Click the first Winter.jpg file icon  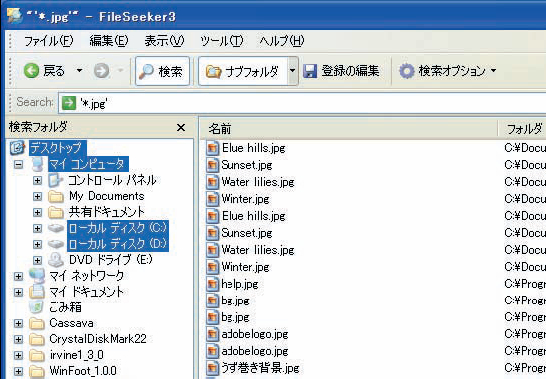[212, 199]
